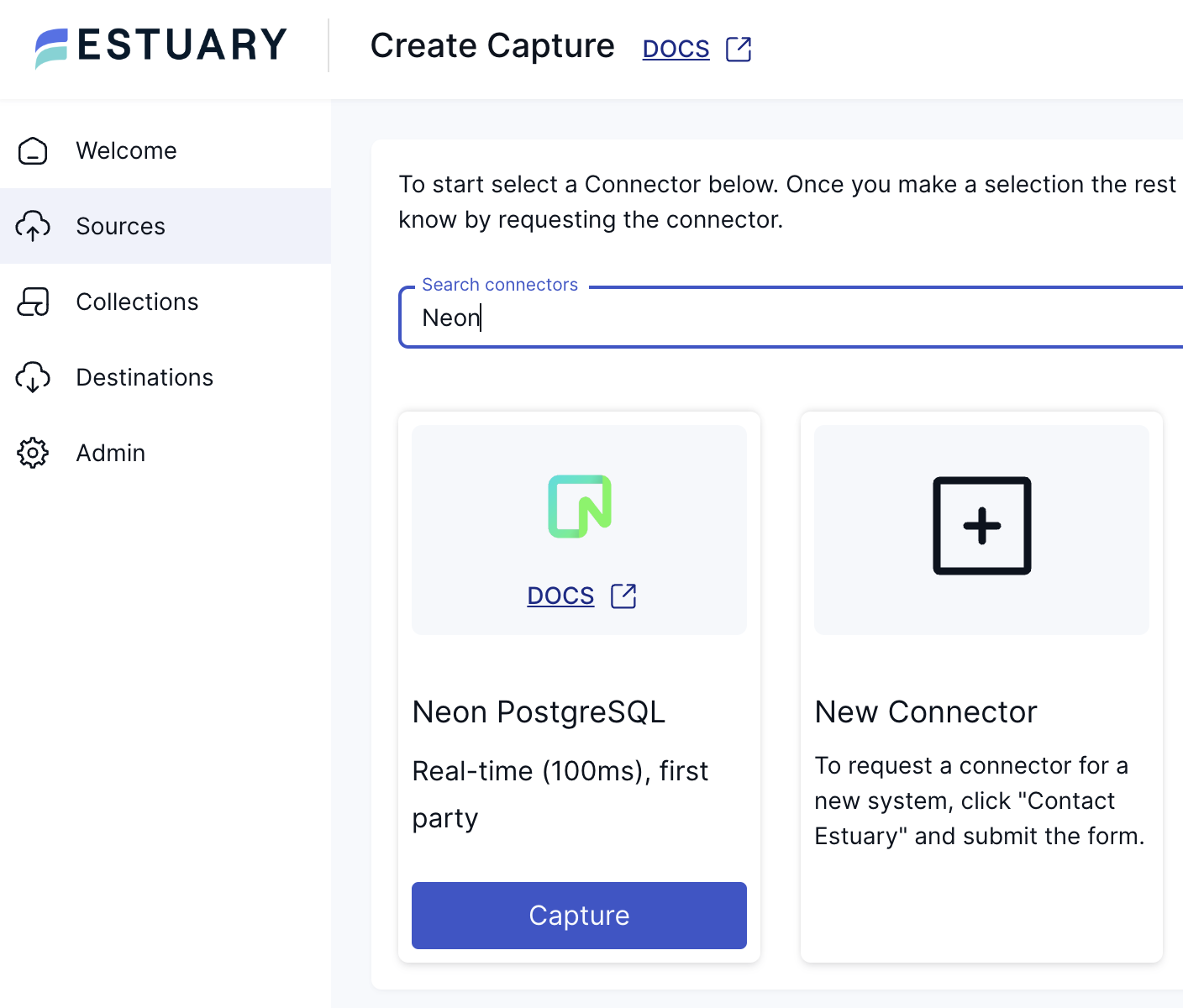Select the Destinations cloud download icon
This screenshot has height=1008, width=1183.
(33, 377)
